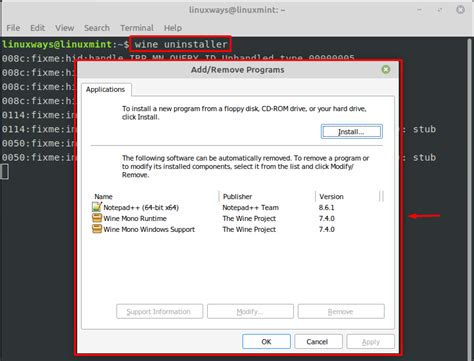Click the Apply button
Screen dimensions: 474x361
pos(371,342)
